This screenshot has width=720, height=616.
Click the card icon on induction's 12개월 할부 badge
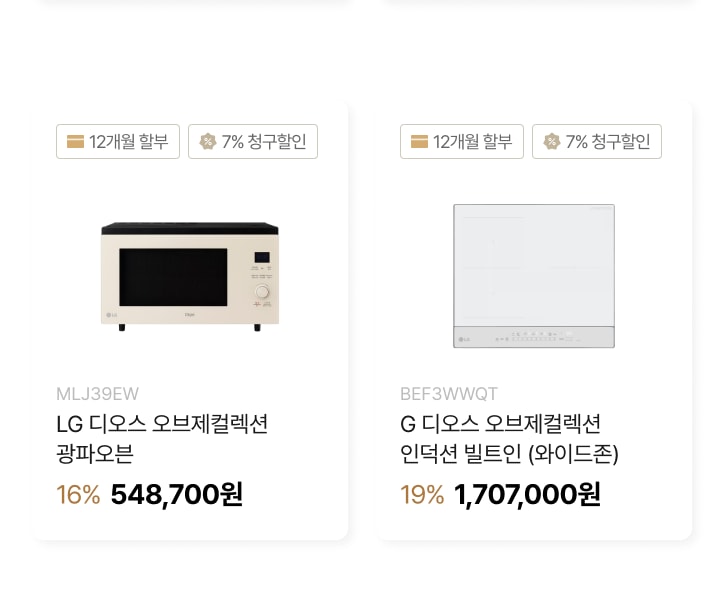(x=419, y=141)
